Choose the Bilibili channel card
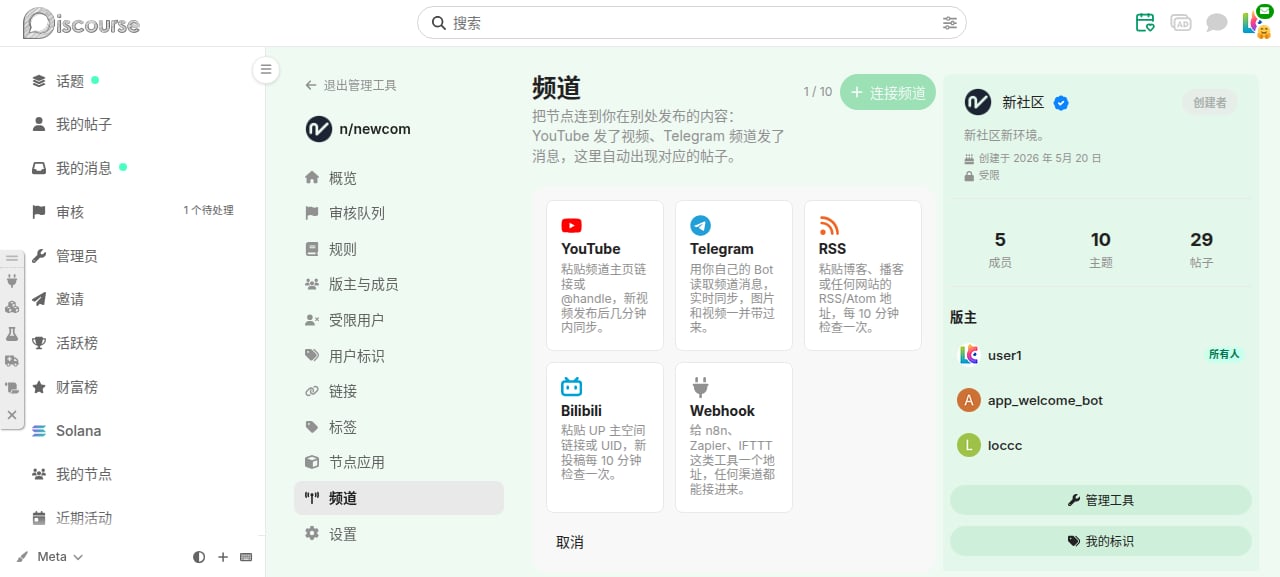Image resolution: width=1280 pixels, height=577 pixels. pos(605,437)
